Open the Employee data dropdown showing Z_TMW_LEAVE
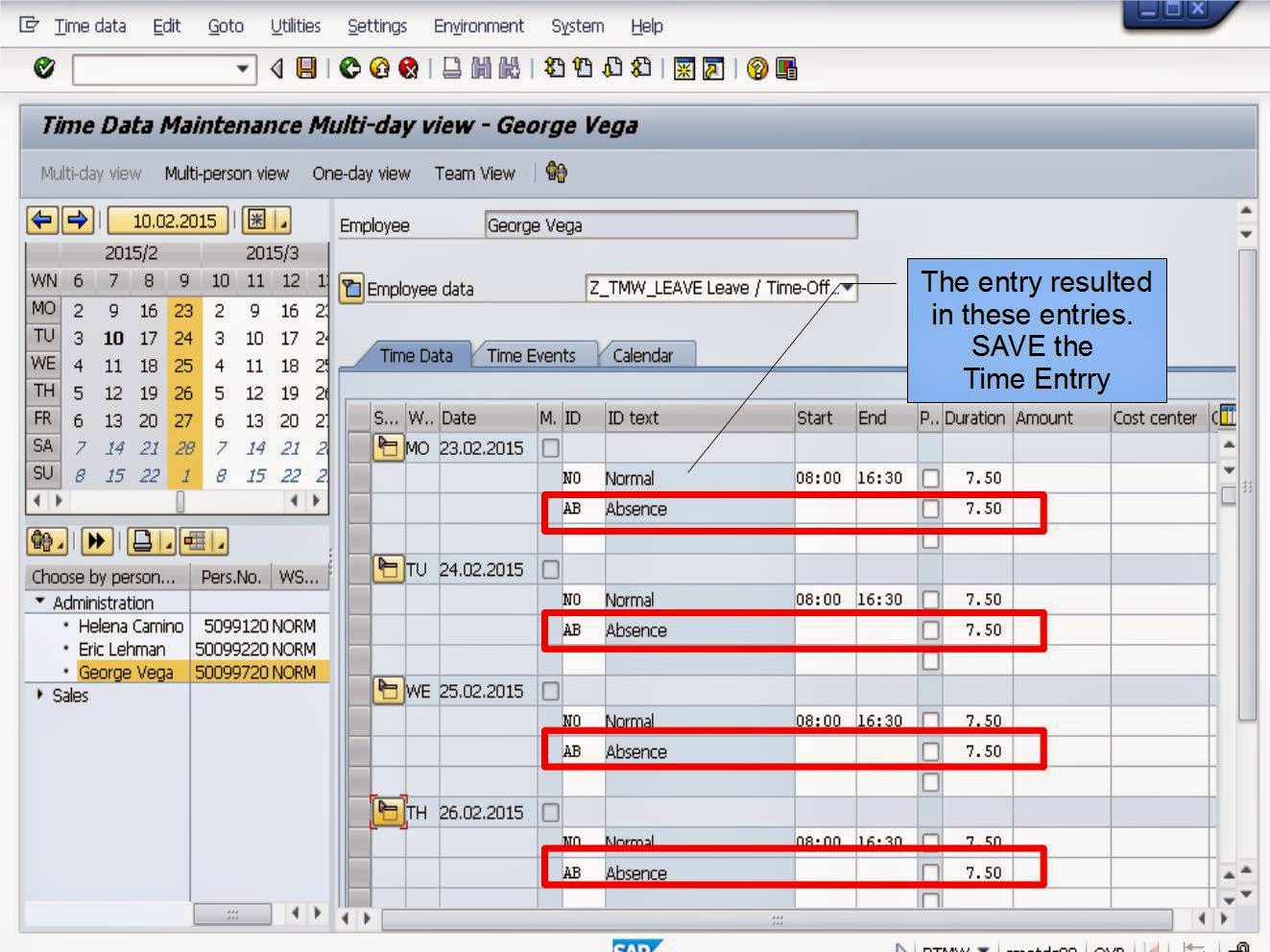The height and width of the screenshot is (952, 1270). coord(849,289)
